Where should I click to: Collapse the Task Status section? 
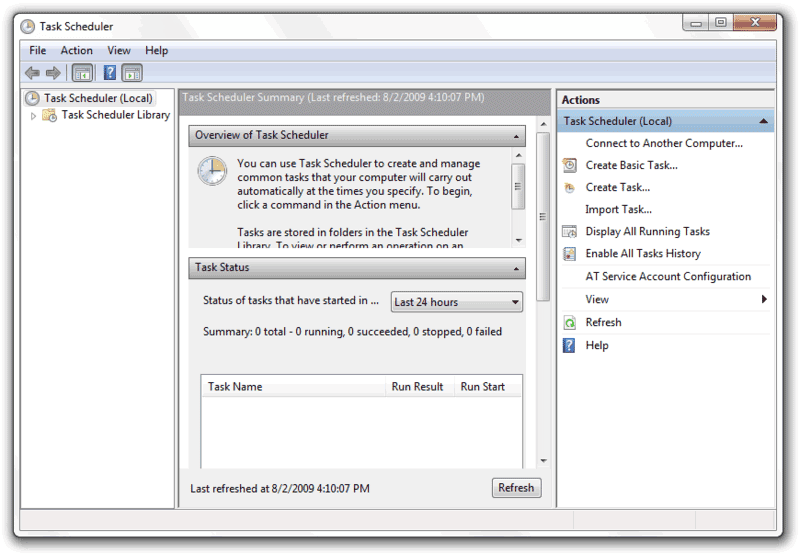point(516,268)
